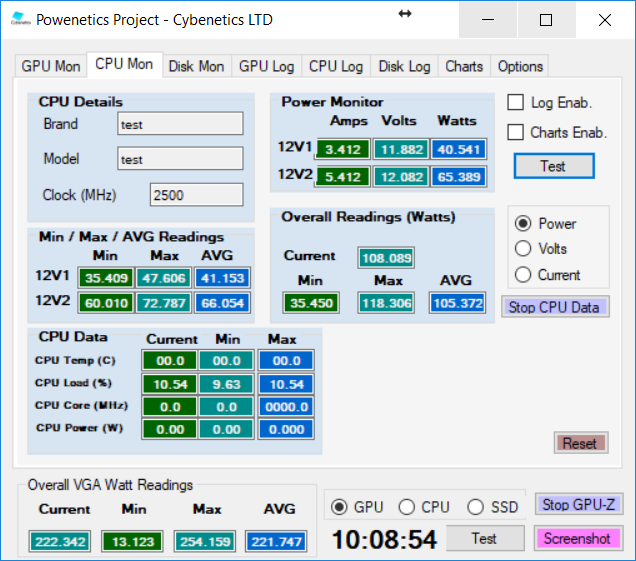636x561 pixels.
Task: Click the Stop CPU Data button
Action: click(x=555, y=307)
